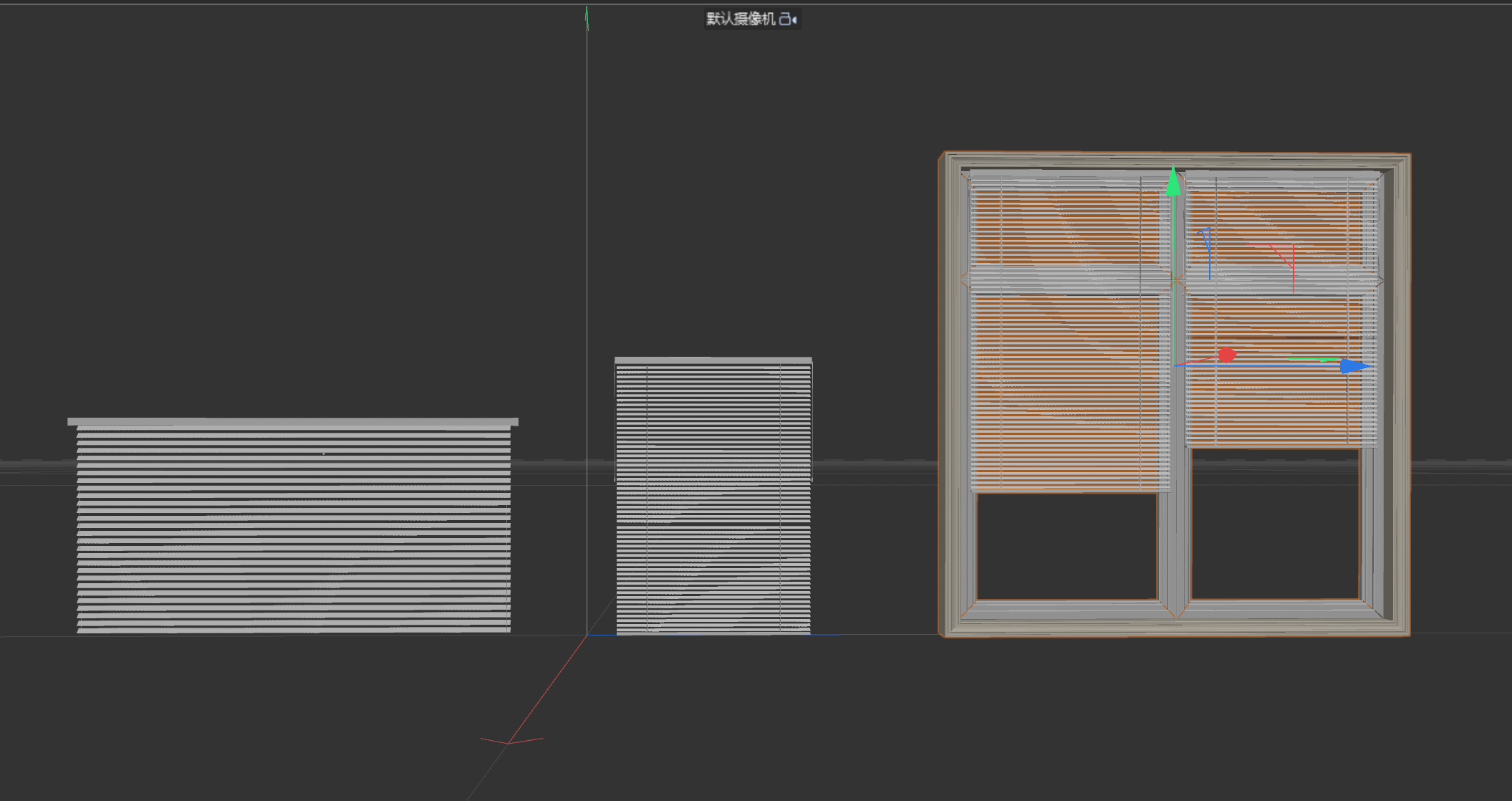Click the left lower glass pane of the window
The image size is (1512, 801).
(x=1066, y=546)
